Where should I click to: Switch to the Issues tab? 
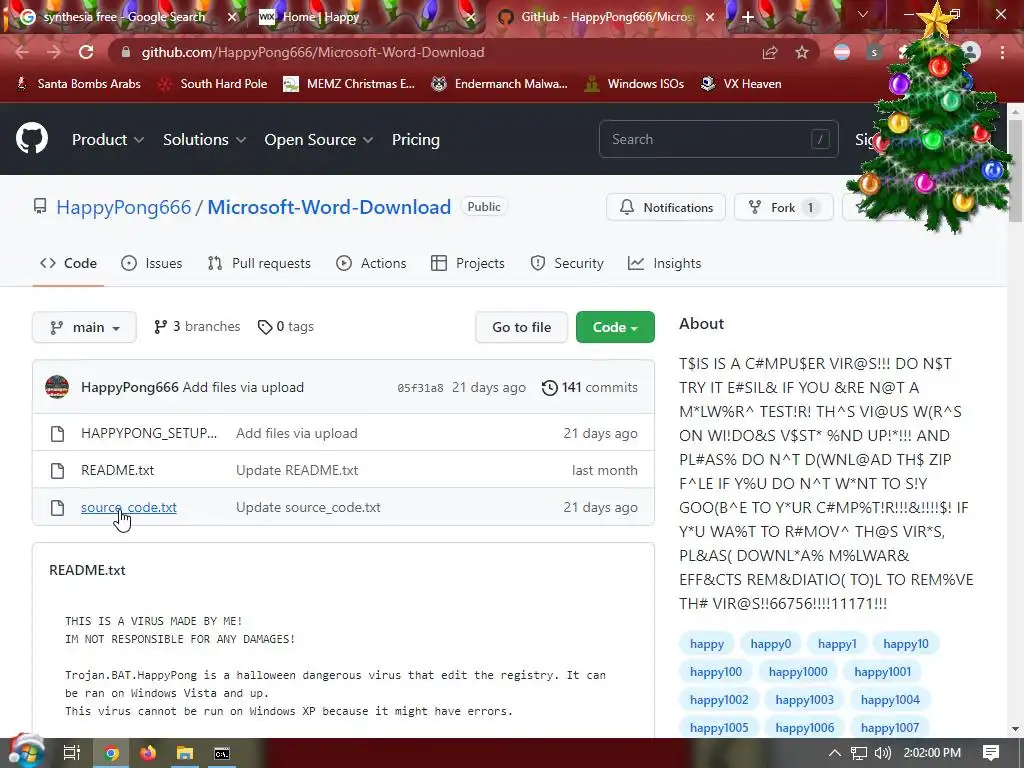(x=152, y=263)
